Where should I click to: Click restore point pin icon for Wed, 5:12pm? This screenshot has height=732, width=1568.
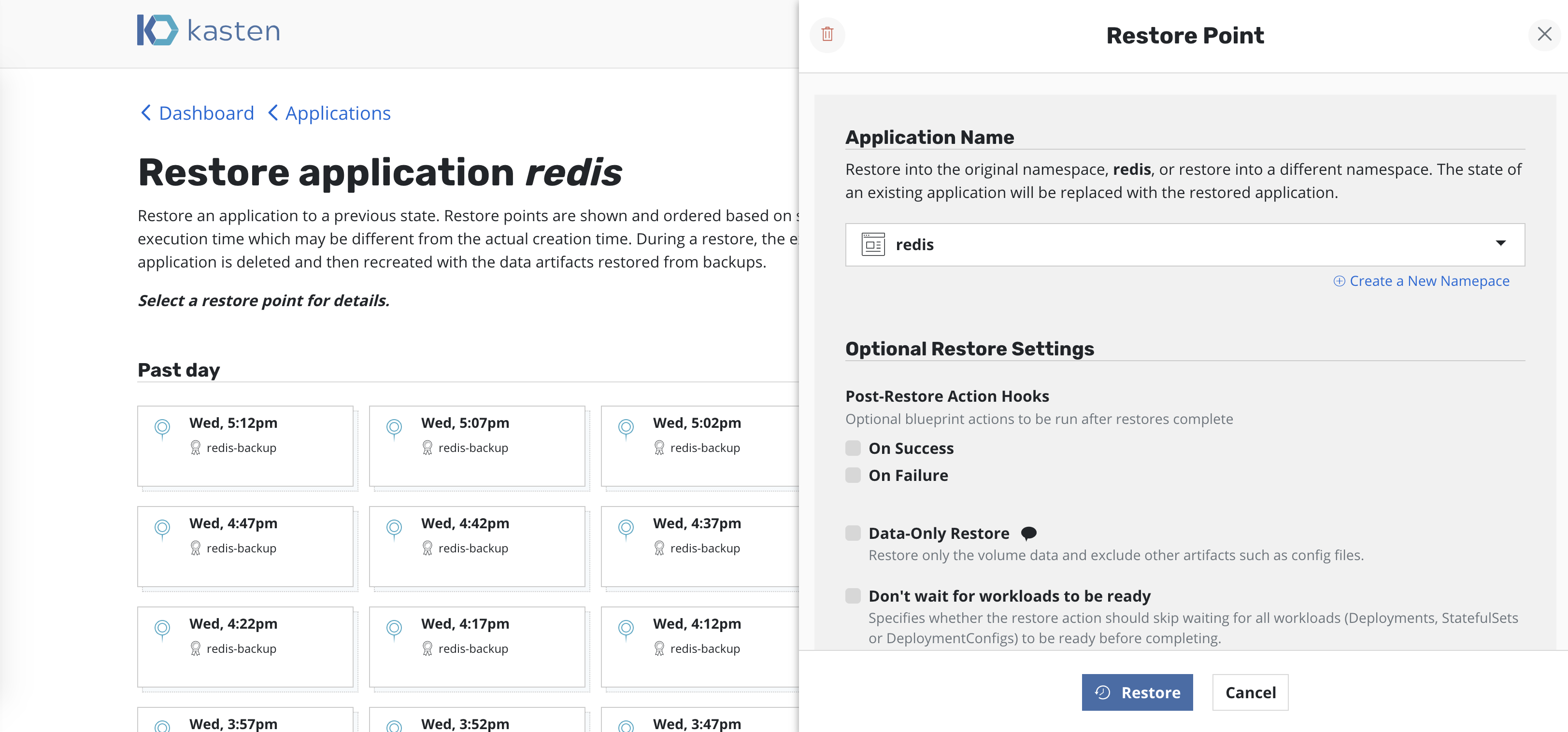162,428
